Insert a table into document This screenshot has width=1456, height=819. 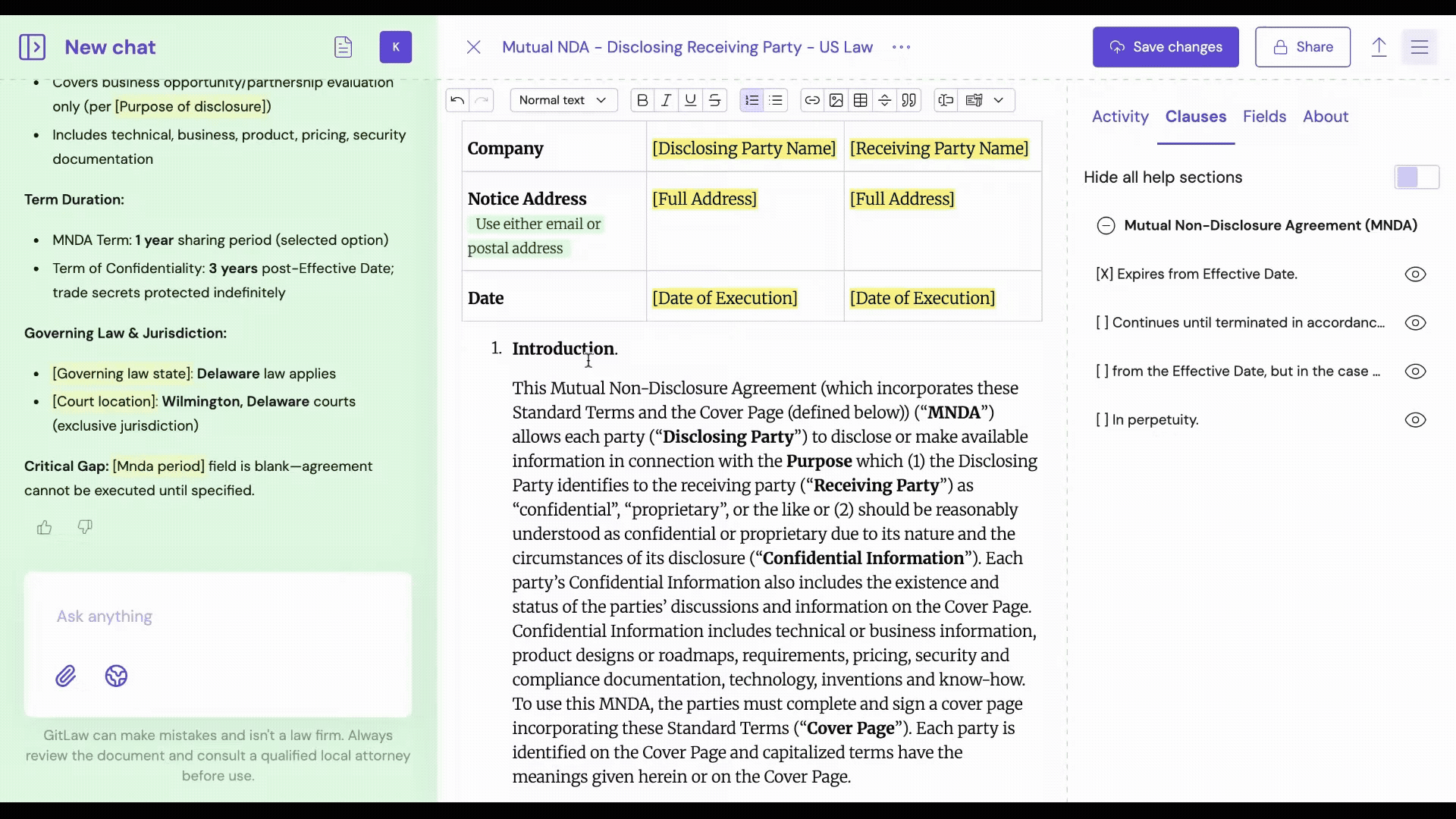click(x=860, y=100)
